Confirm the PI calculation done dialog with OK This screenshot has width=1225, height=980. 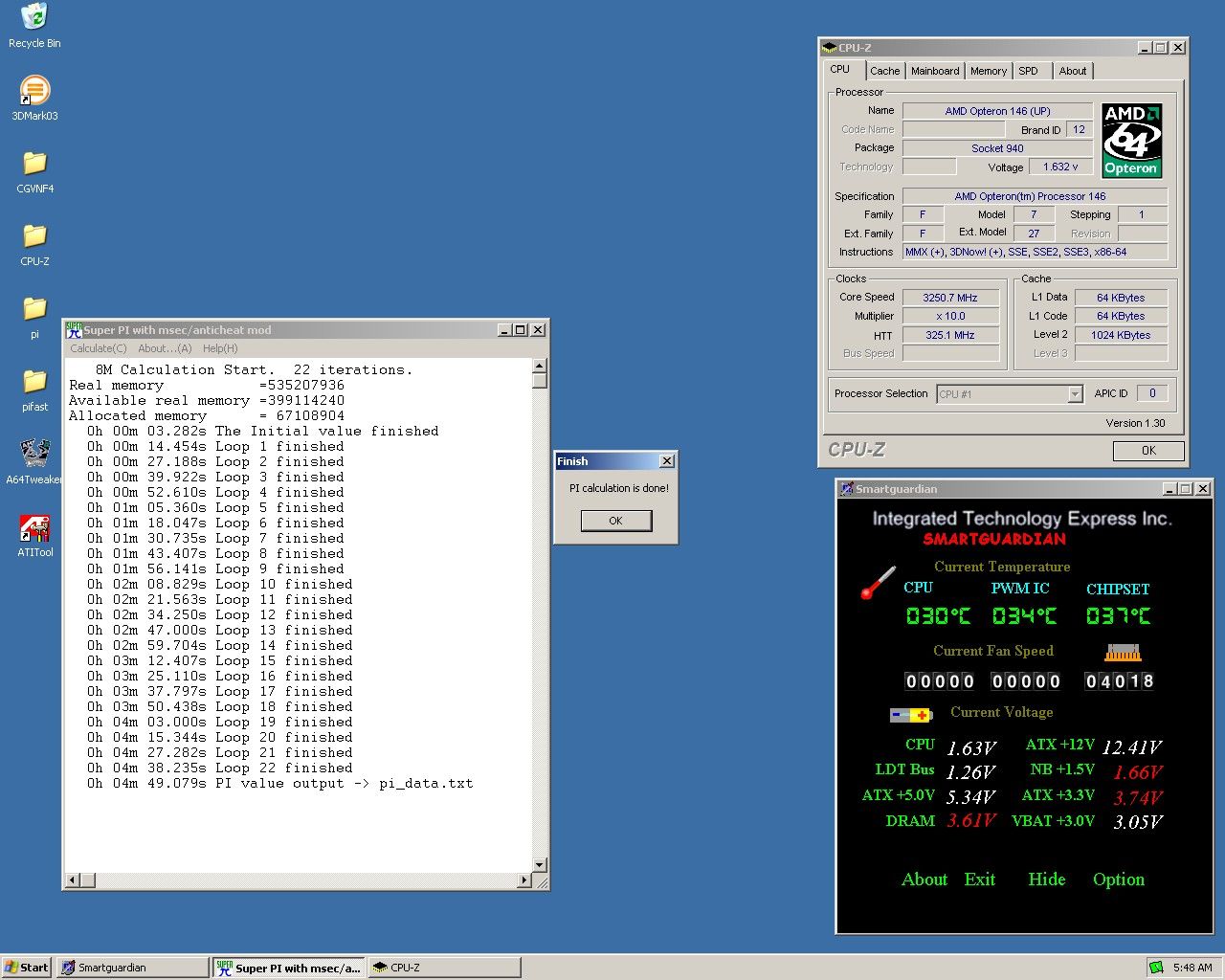pos(615,521)
